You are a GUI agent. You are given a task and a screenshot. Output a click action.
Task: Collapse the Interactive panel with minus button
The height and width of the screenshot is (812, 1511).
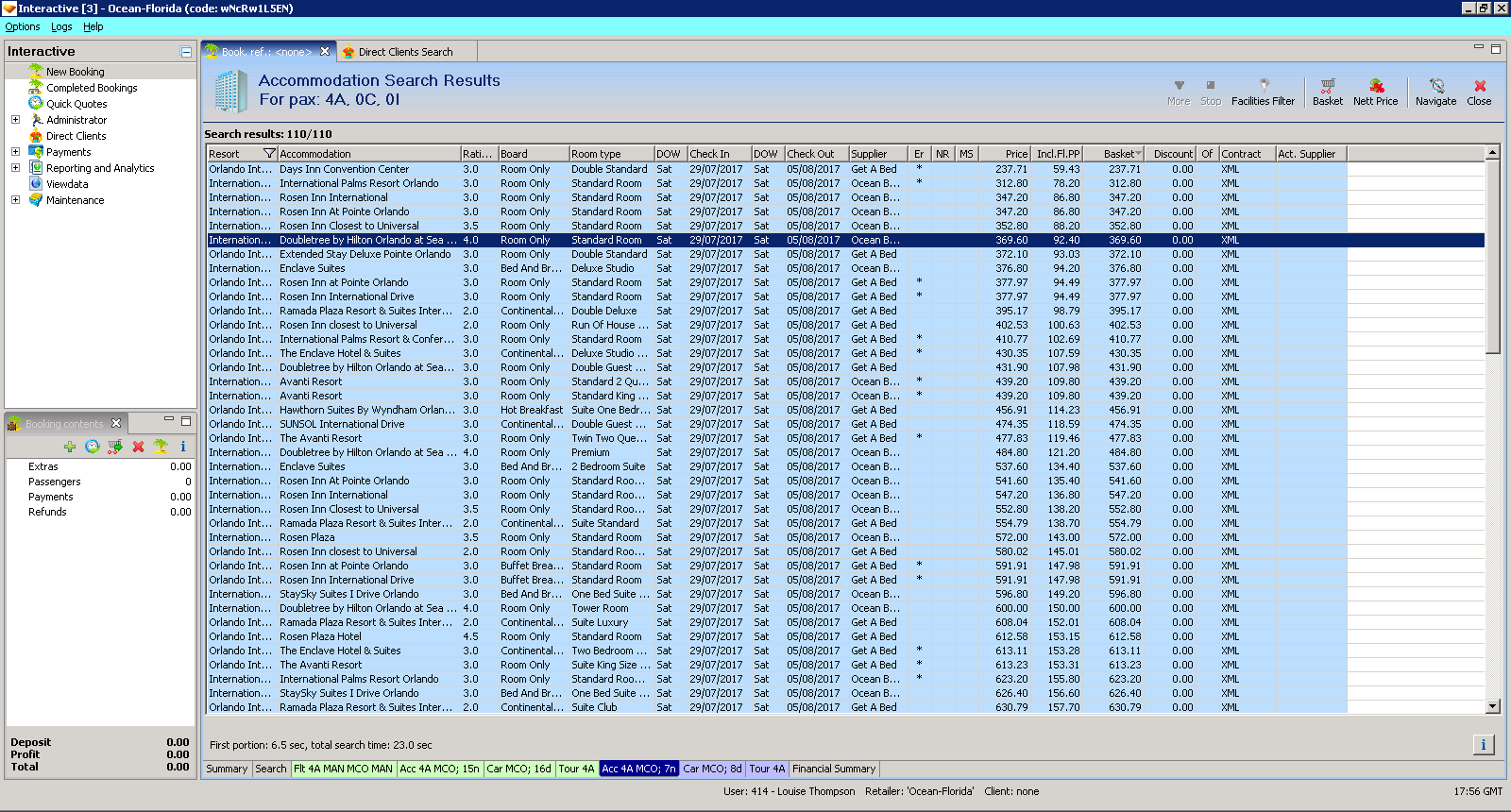(x=186, y=52)
